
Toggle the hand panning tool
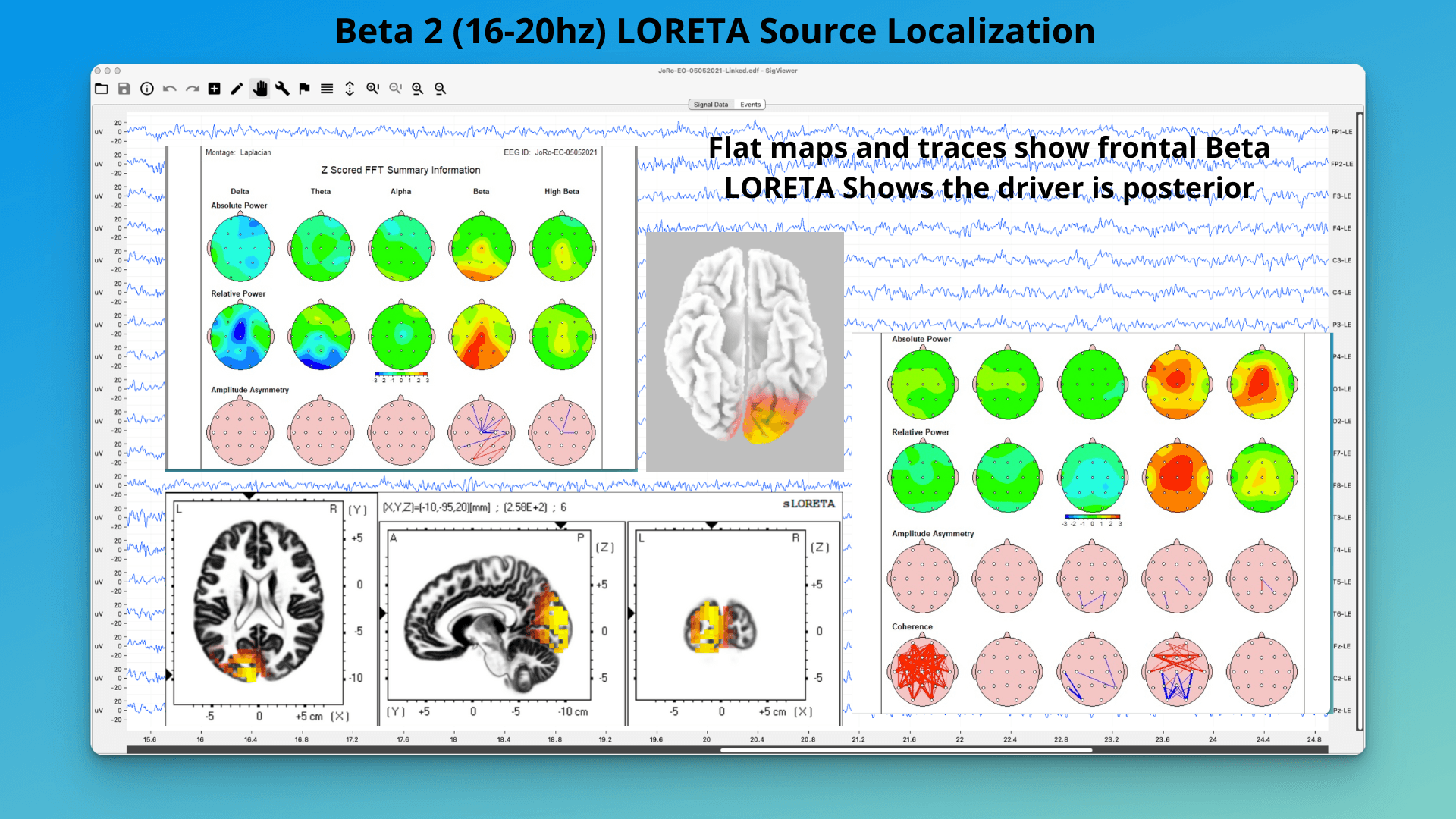coord(261,89)
